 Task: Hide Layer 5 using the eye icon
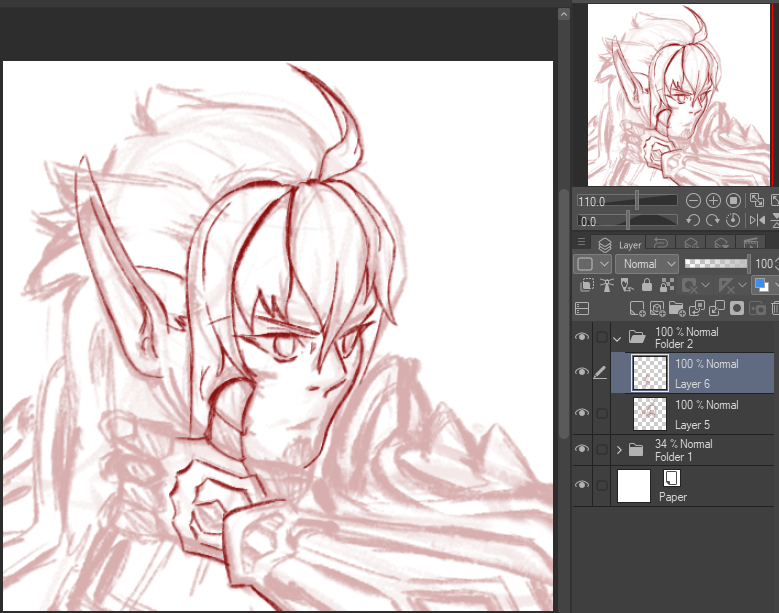click(582, 413)
